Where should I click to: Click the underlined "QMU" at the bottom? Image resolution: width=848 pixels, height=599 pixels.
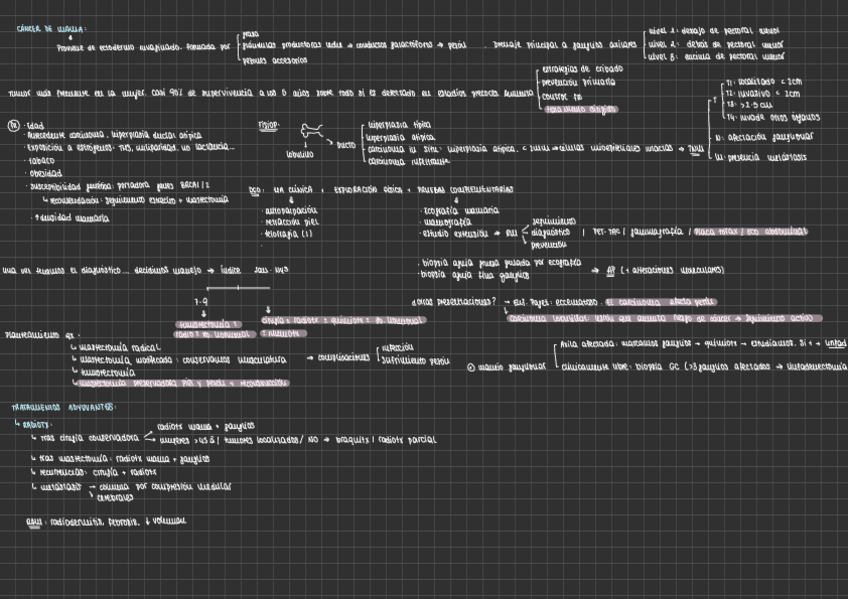tap(36, 521)
